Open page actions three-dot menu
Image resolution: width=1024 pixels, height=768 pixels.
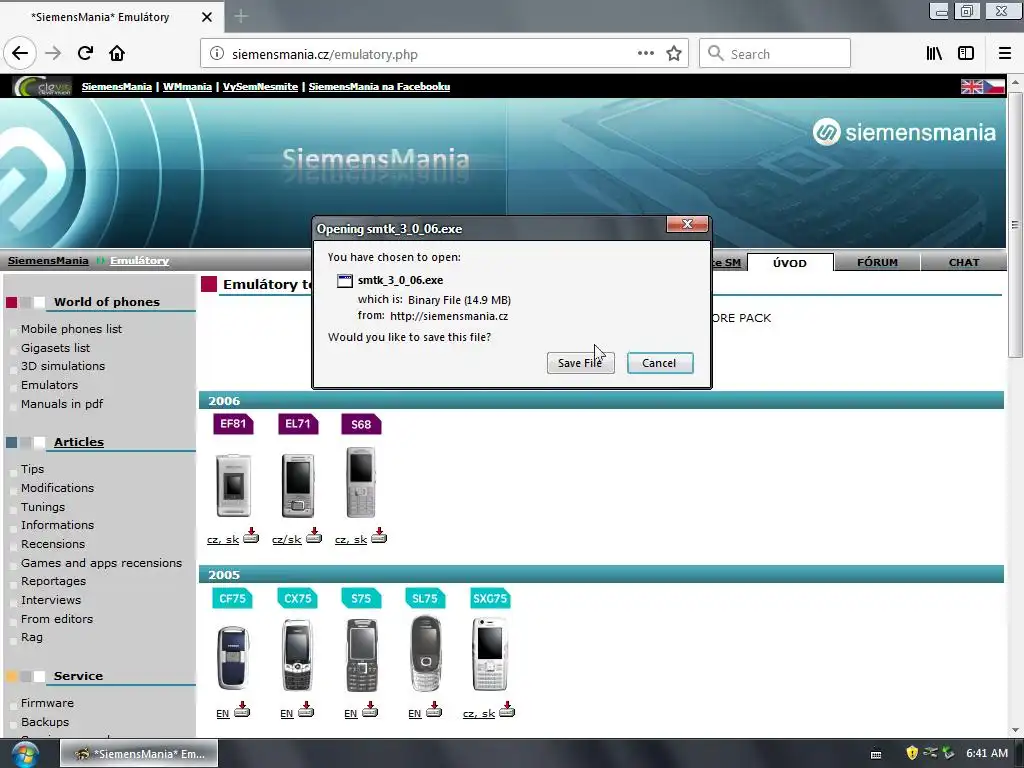[x=645, y=54]
